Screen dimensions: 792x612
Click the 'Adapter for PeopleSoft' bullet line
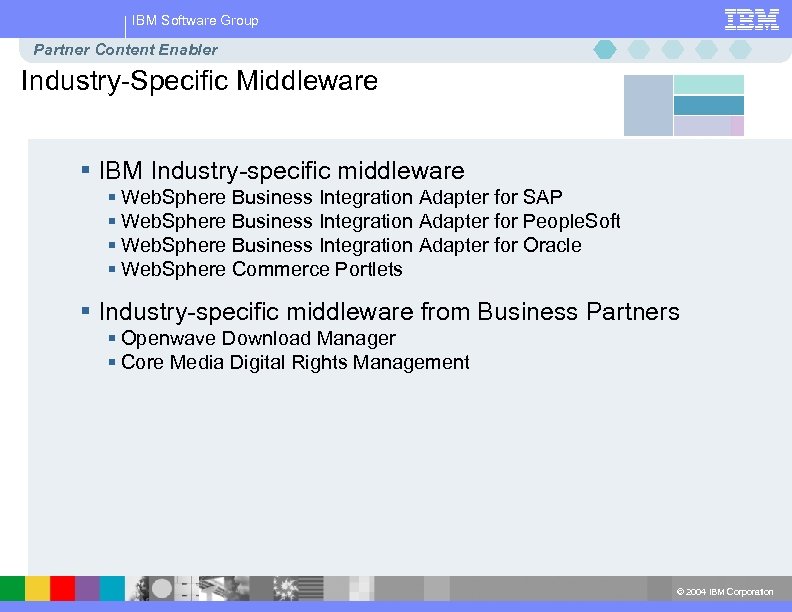tap(370, 221)
